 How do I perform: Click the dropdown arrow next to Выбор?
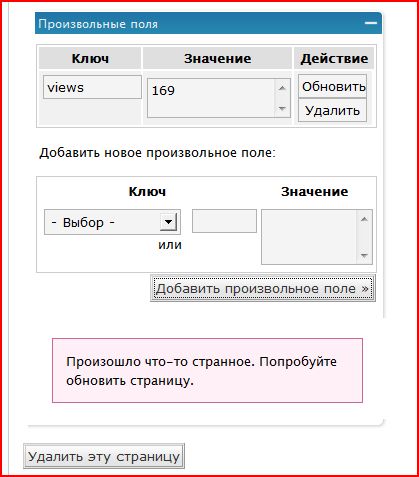(168, 222)
